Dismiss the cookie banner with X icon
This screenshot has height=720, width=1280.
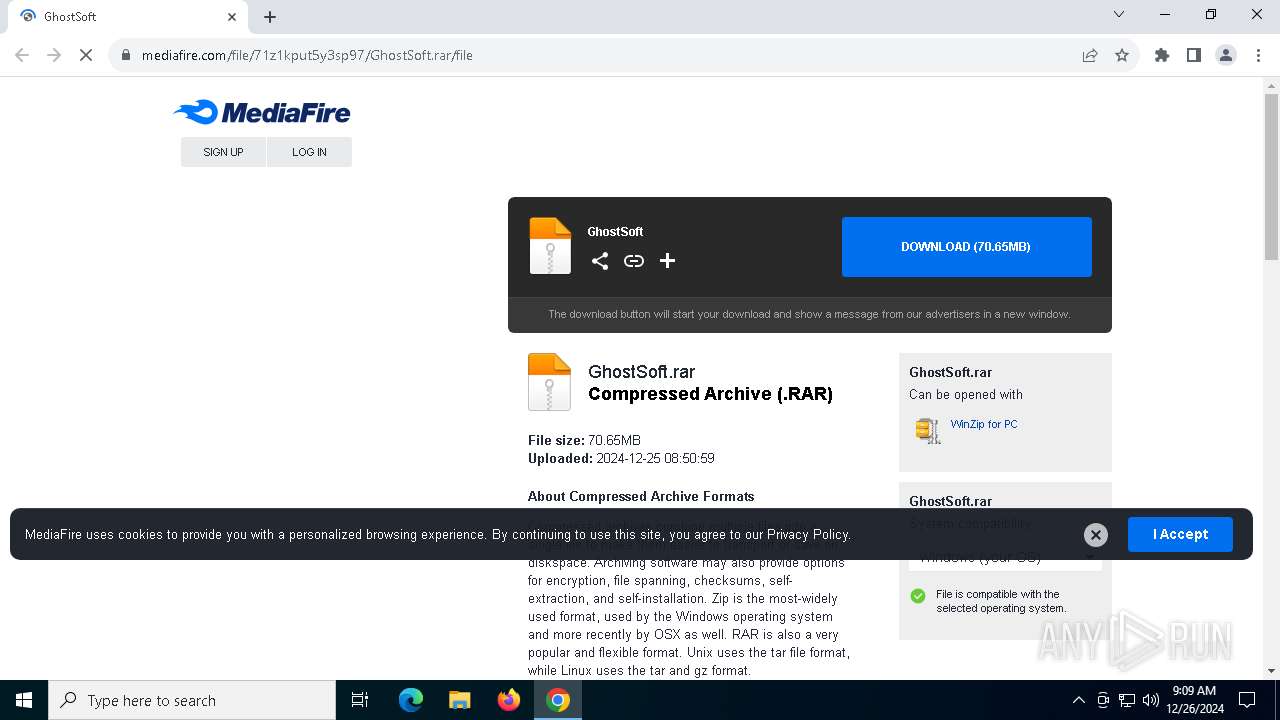click(x=1096, y=535)
